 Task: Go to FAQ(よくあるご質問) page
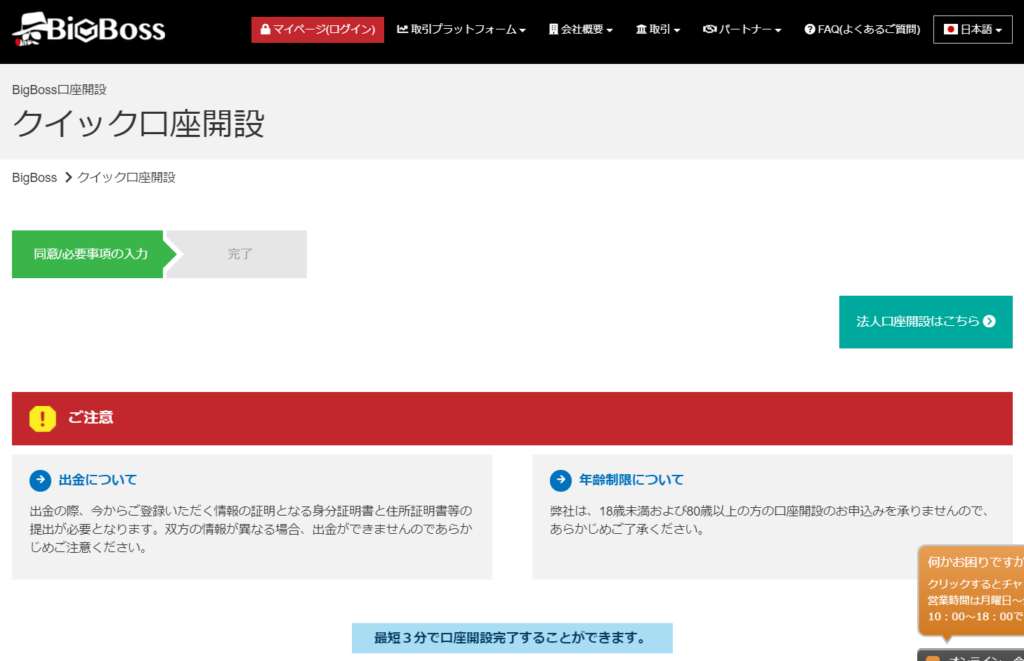(x=862, y=29)
